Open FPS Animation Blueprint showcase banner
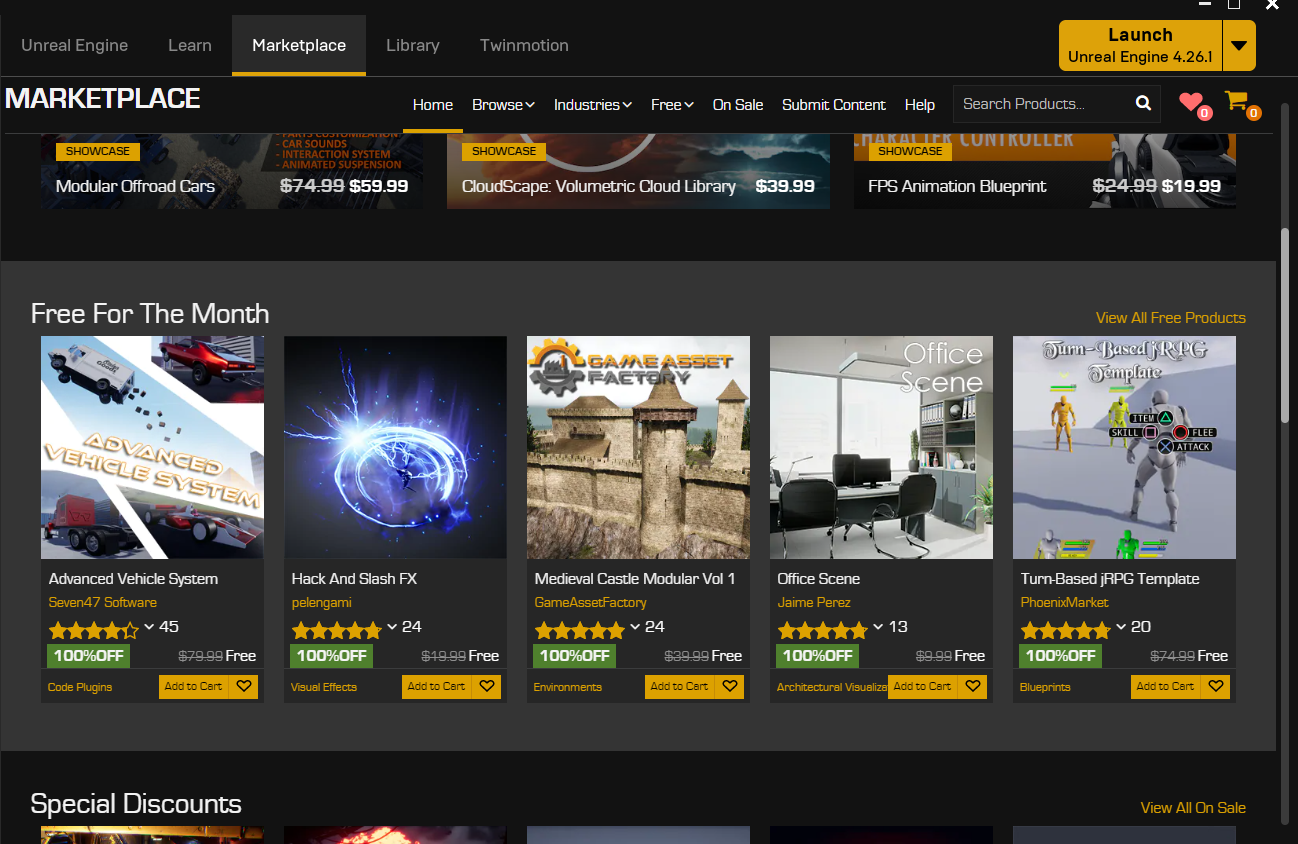This screenshot has width=1298, height=844. (1045, 171)
